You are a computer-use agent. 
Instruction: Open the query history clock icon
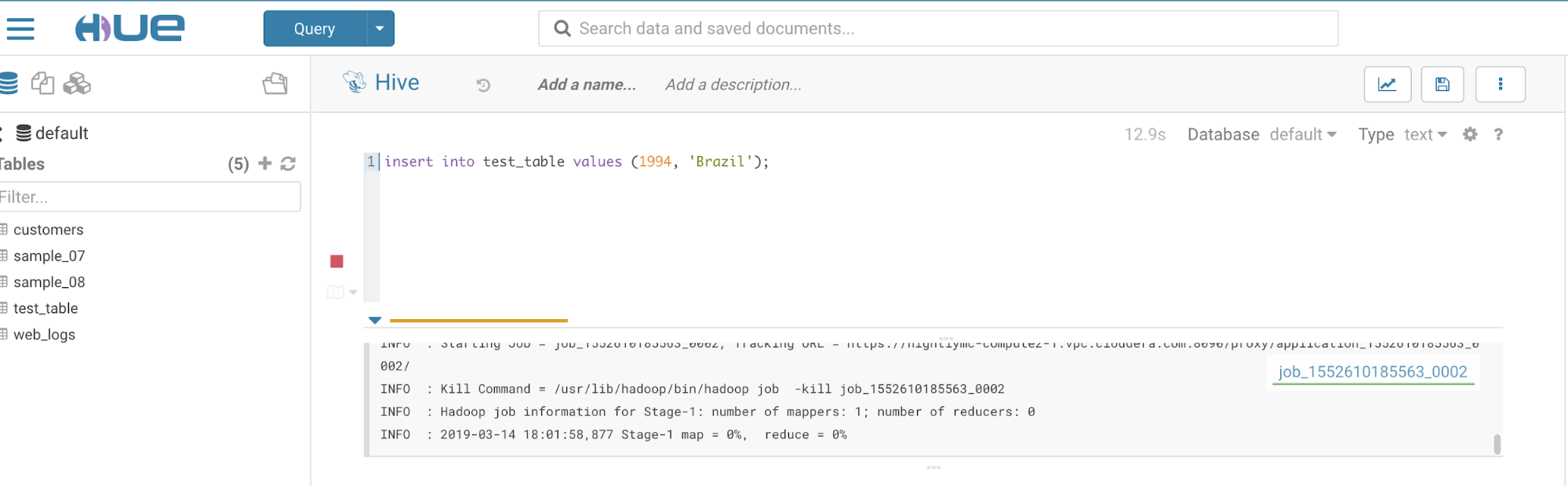point(483,85)
